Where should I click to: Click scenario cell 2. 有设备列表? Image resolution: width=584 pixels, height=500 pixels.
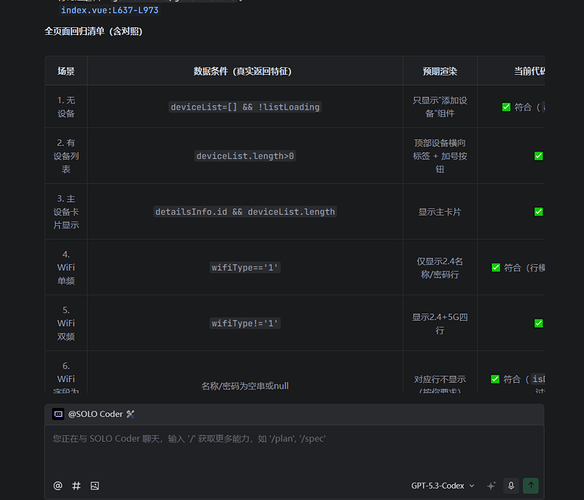pos(66,156)
